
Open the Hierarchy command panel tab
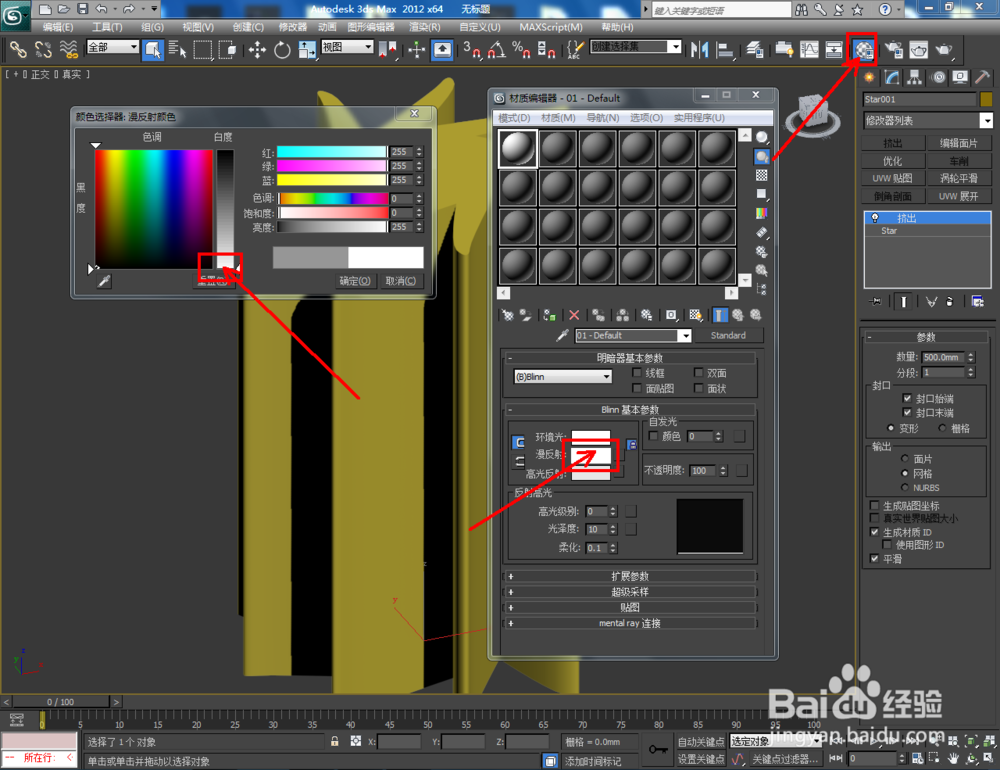915,78
